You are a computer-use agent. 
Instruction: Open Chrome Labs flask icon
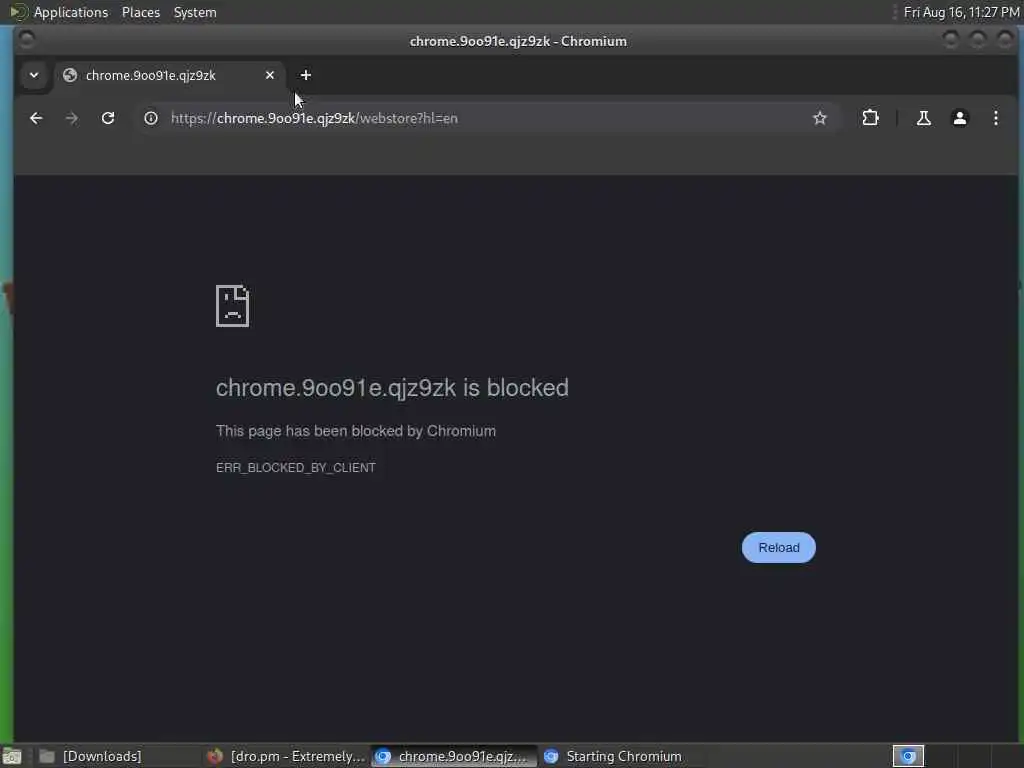923,118
